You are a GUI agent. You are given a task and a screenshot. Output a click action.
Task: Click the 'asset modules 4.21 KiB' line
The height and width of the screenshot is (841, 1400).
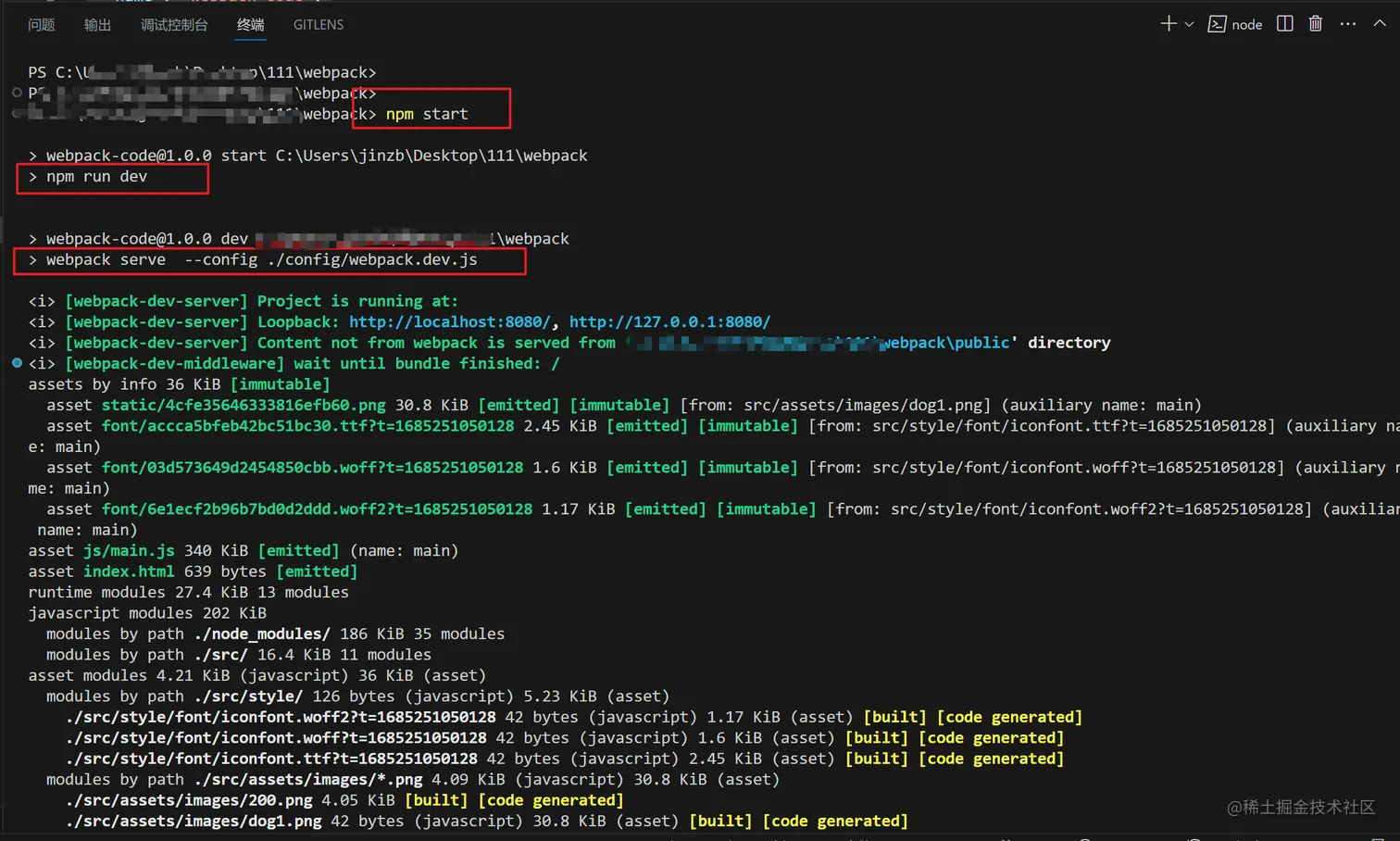pyautogui.click(x=257, y=676)
